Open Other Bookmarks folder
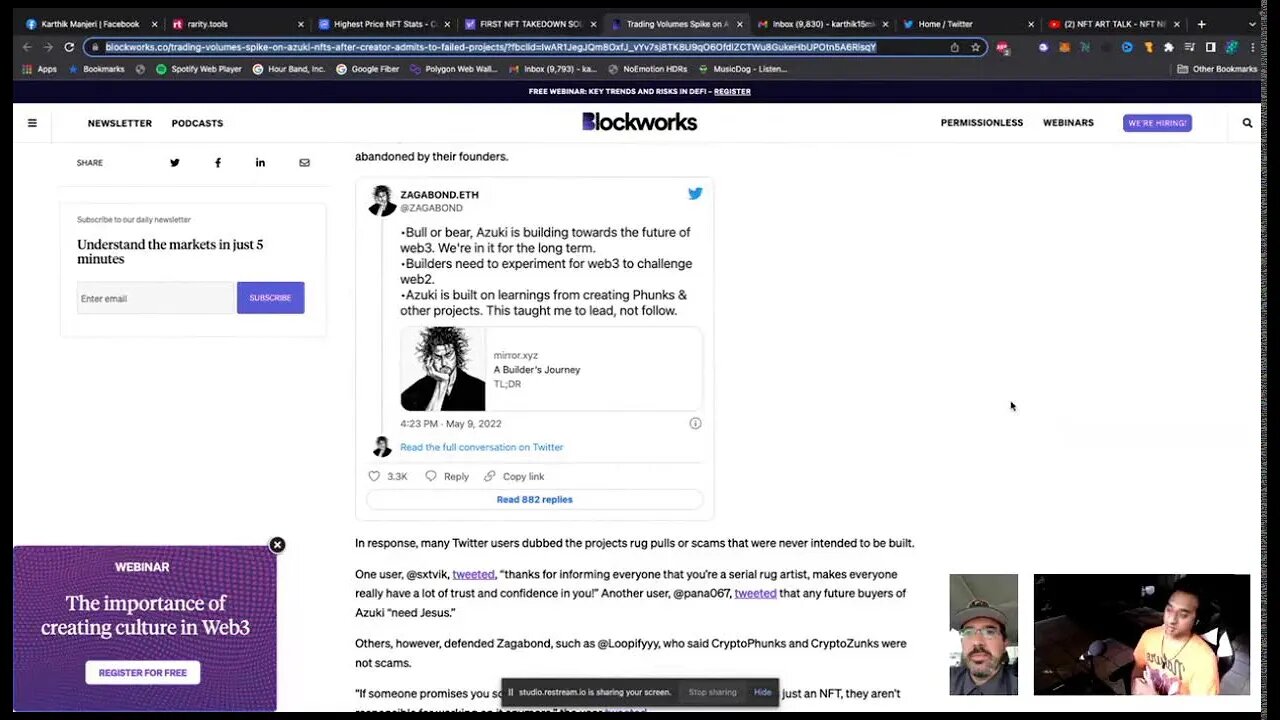Screen dimensions: 1280x720 click(x=1217, y=69)
